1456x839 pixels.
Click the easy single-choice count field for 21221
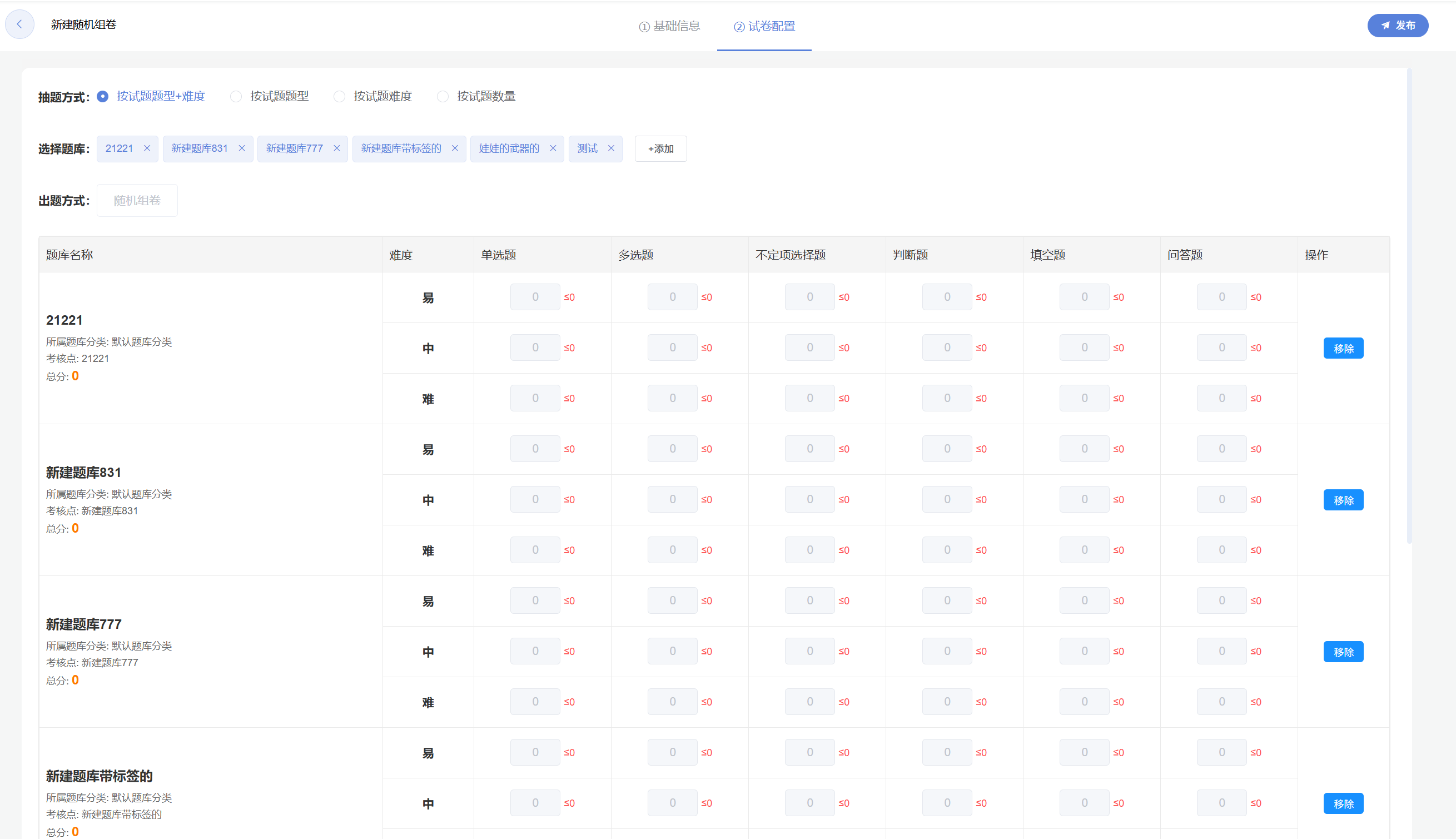[535, 296]
